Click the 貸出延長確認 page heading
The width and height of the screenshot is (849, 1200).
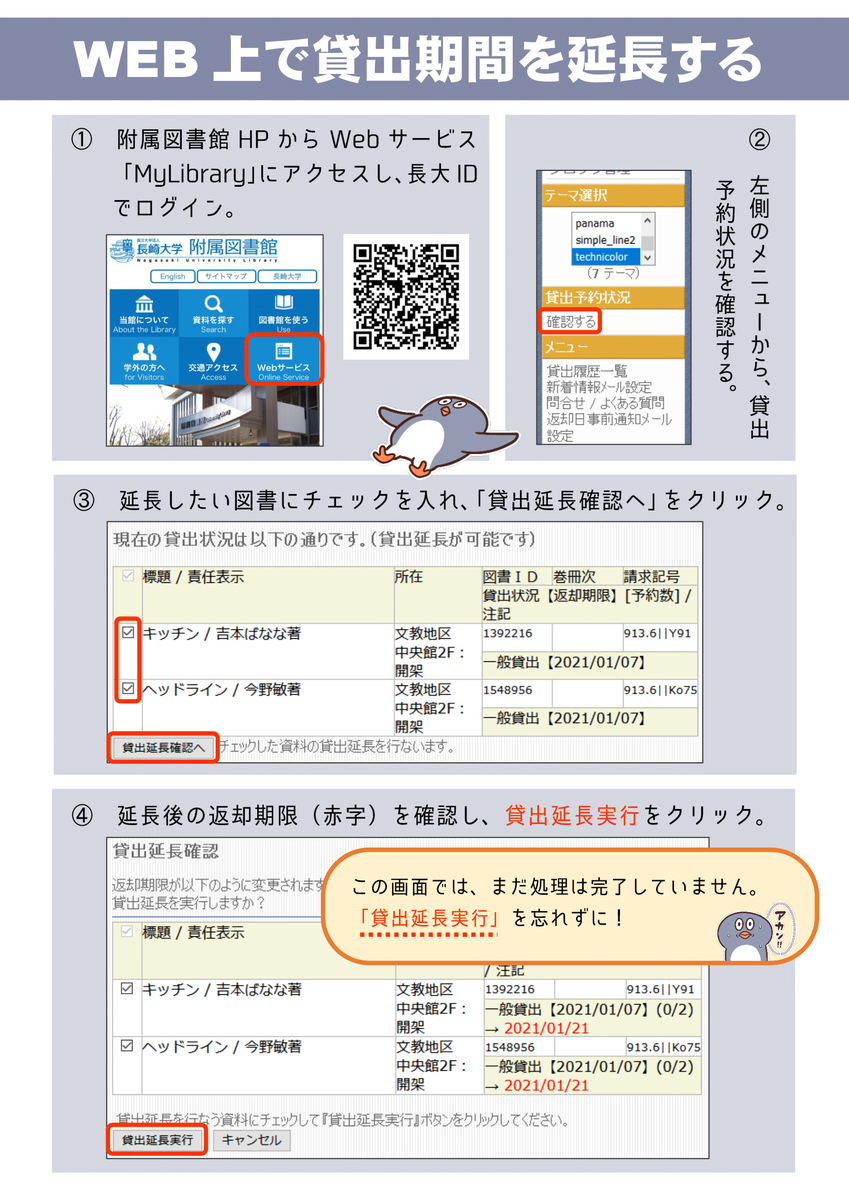[x=165, y=852]
